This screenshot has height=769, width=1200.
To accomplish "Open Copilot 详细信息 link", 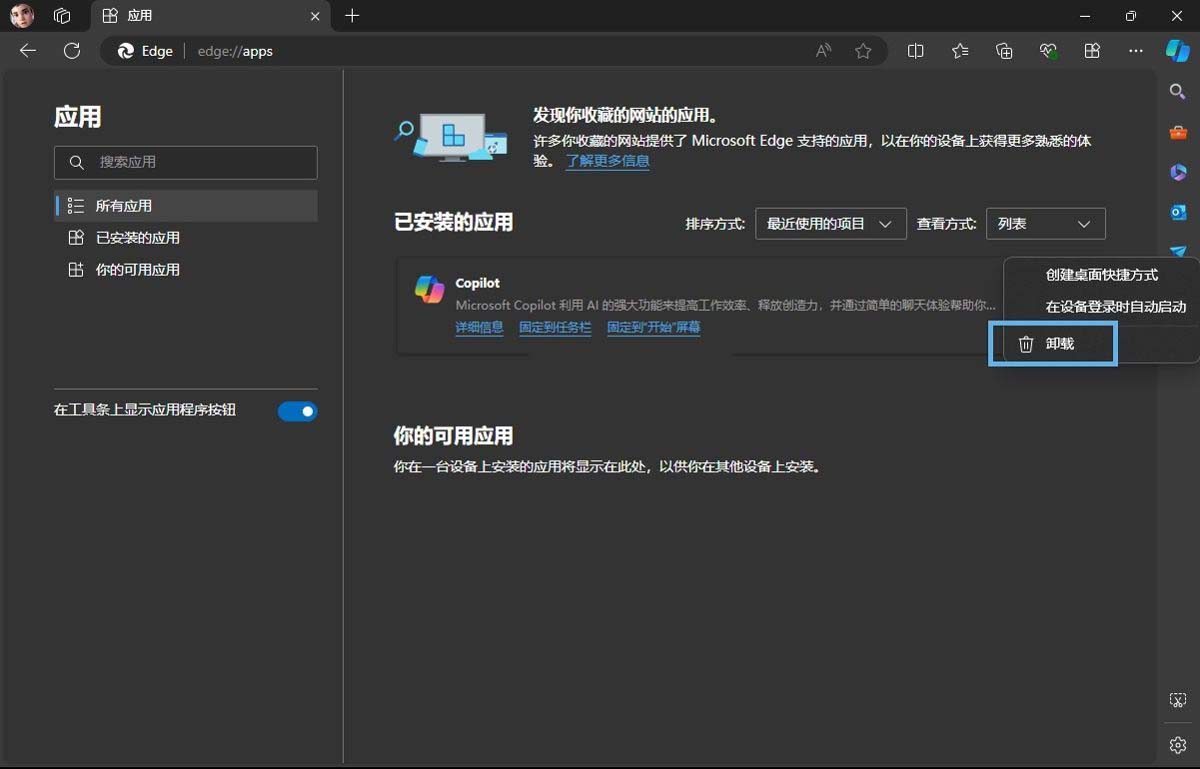I will pyautogui.click(x=479, y=328).
